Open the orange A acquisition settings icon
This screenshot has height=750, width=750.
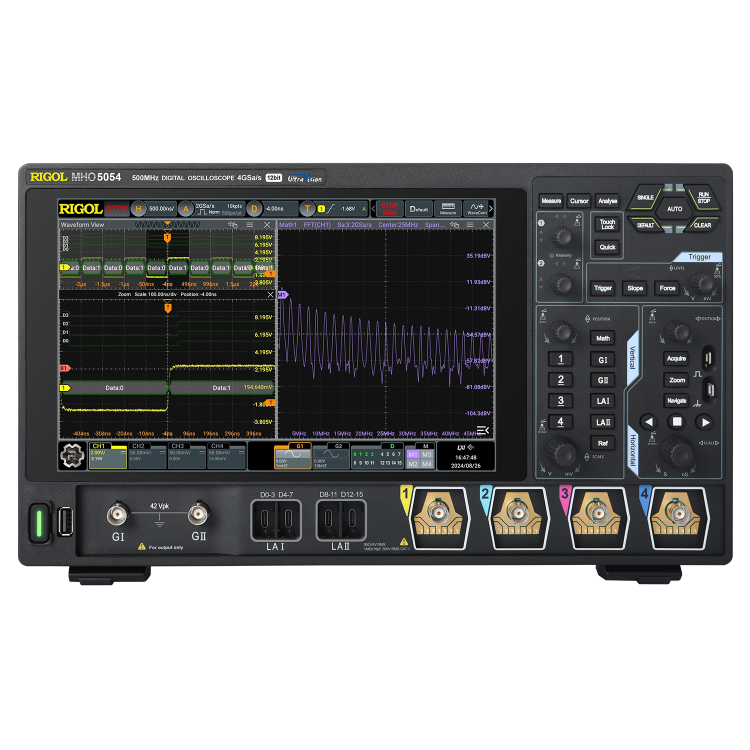click(x=186, y=209)
